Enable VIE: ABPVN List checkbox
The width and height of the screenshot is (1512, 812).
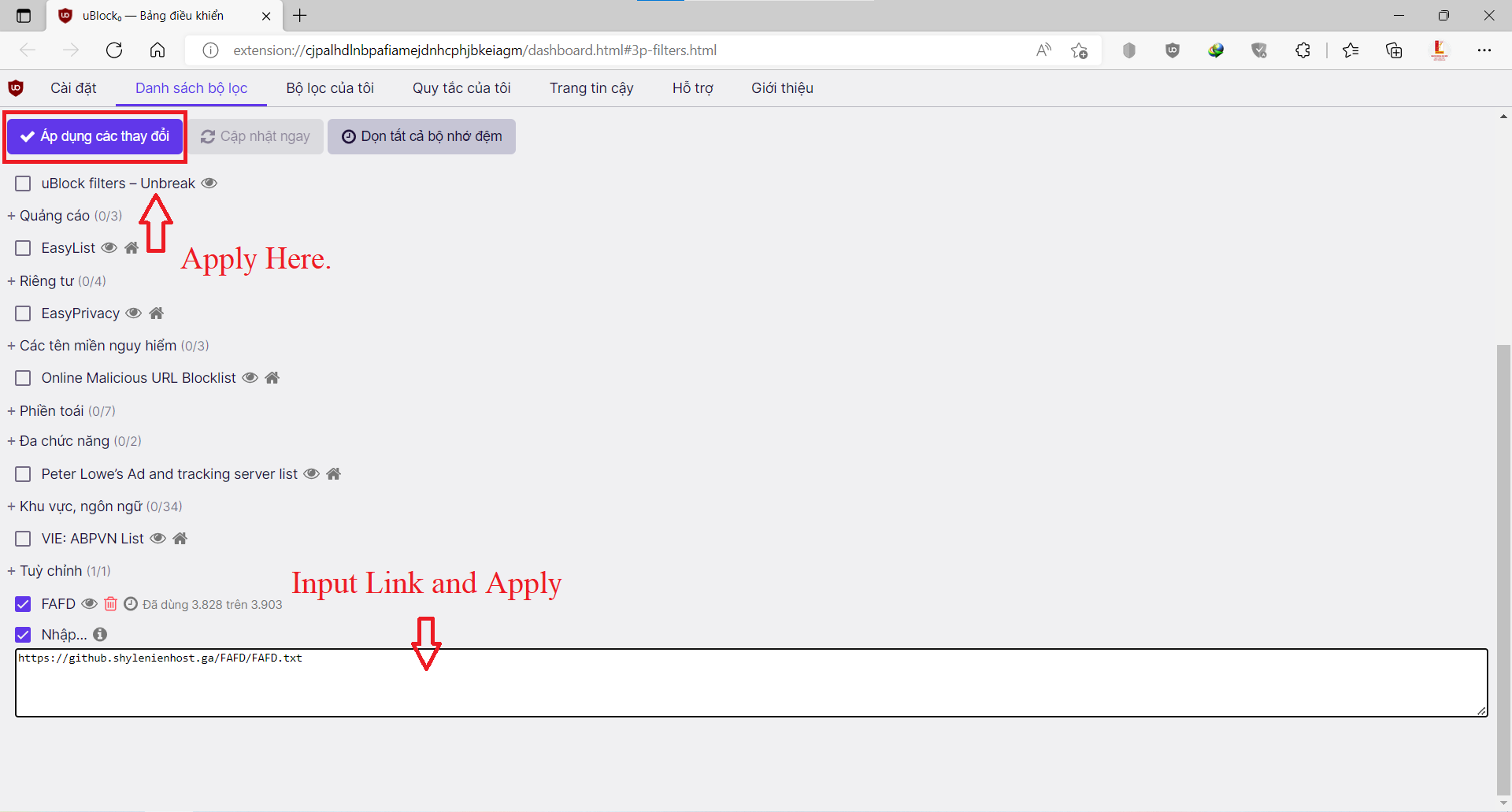click(x=23, y=539)
